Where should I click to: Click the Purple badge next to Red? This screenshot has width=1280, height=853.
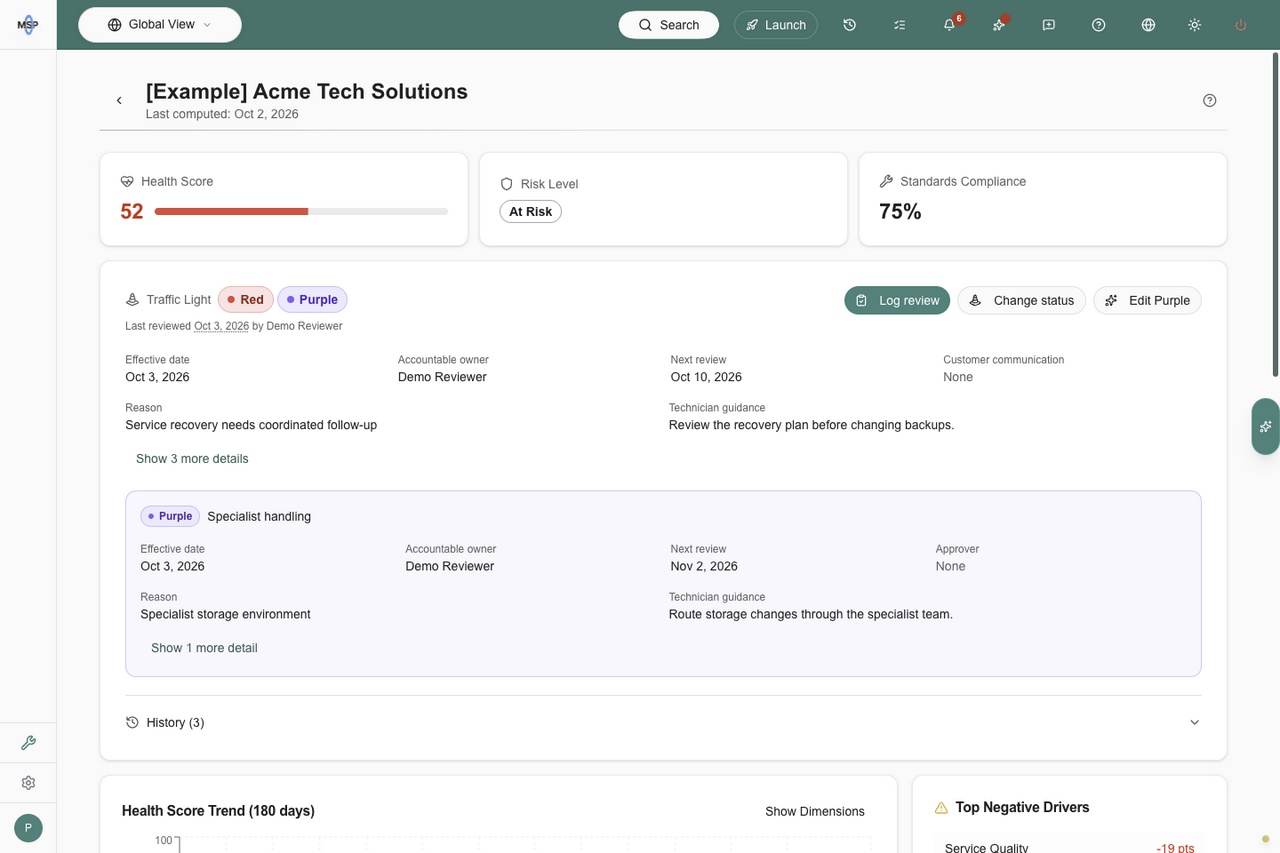click(312, 300)
